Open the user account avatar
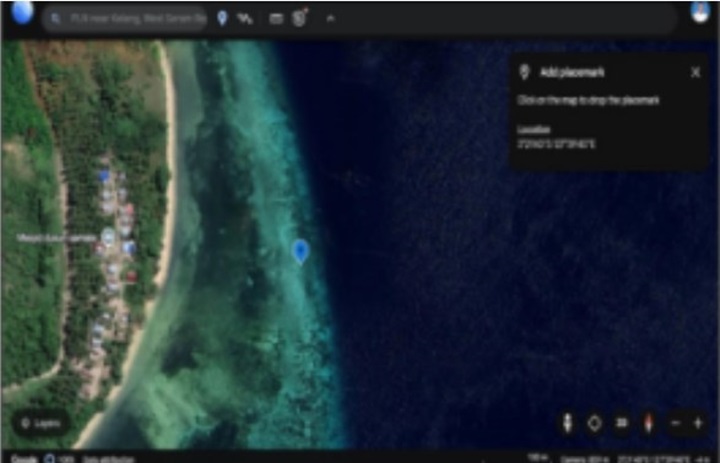 pyautogui.click(x=699, y=12)
